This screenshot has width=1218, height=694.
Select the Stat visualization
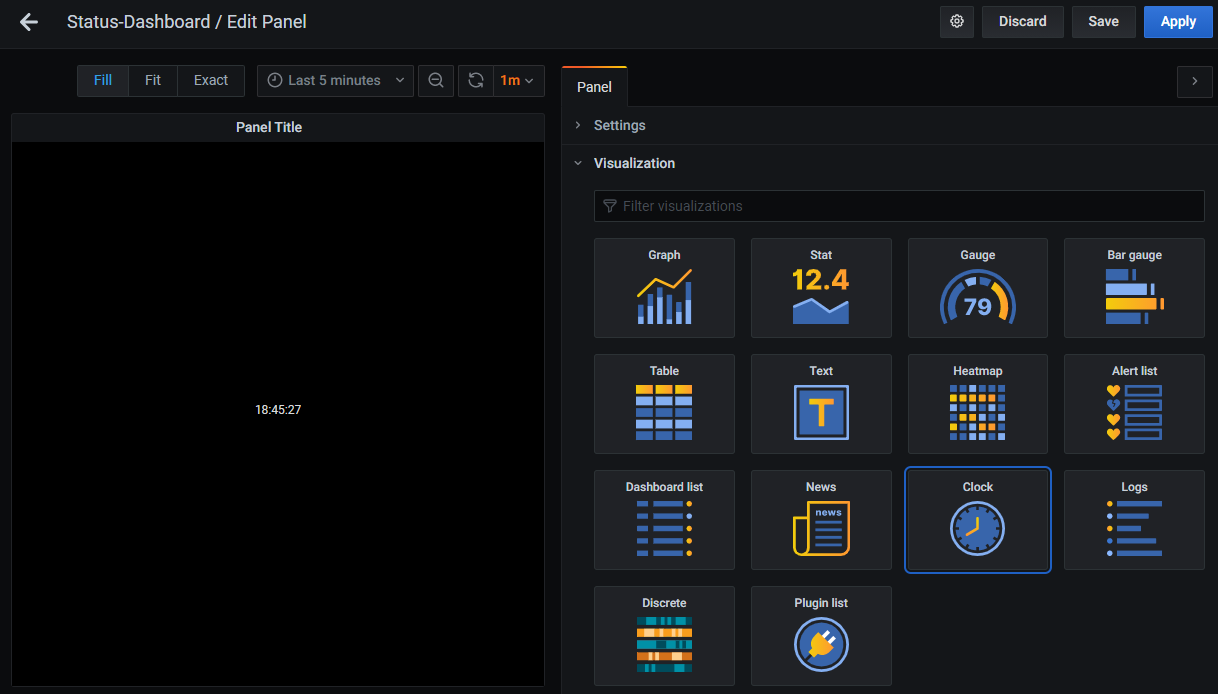pos(821,288)
